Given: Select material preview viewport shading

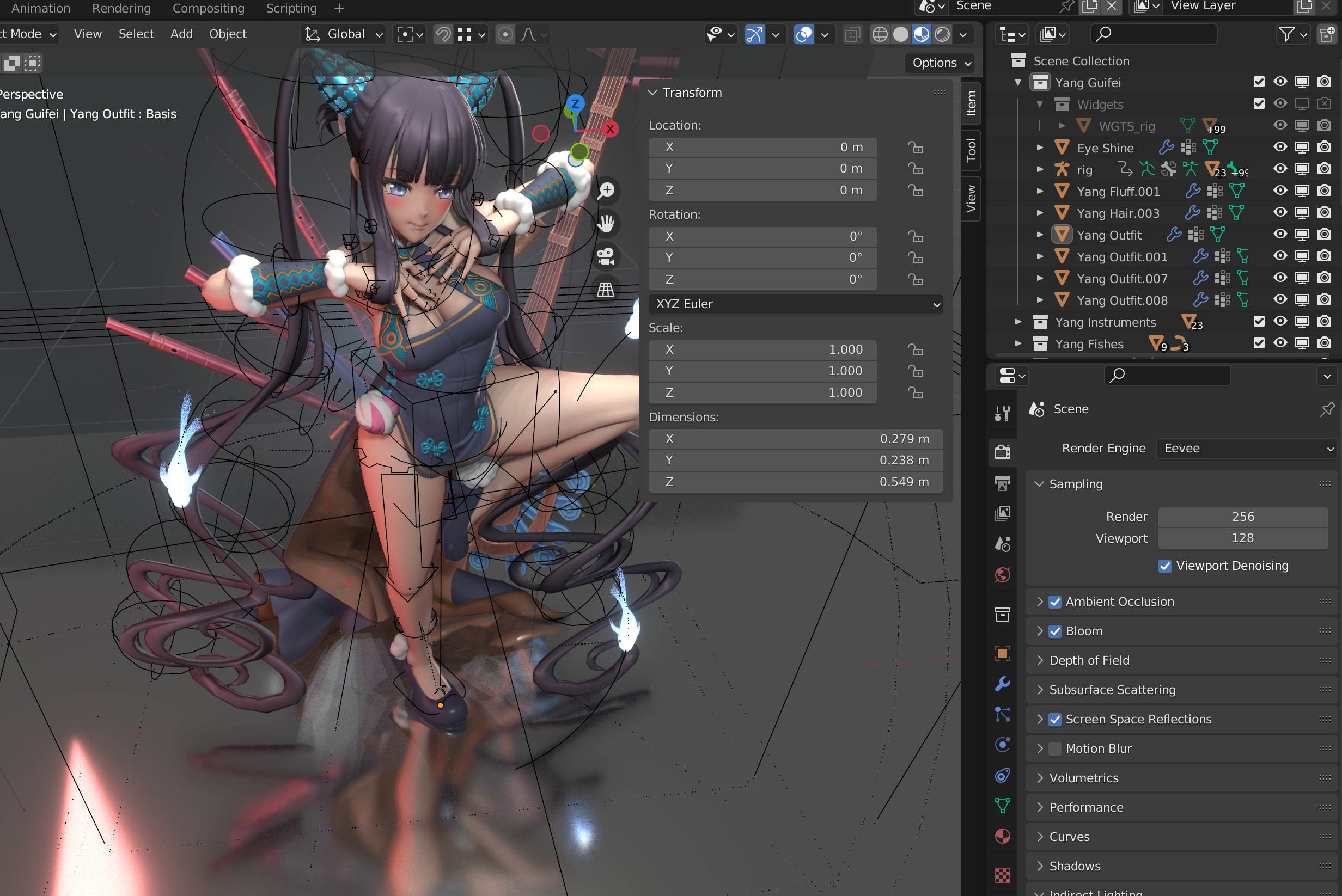Looking at the screenshot, I should (921, 35).
